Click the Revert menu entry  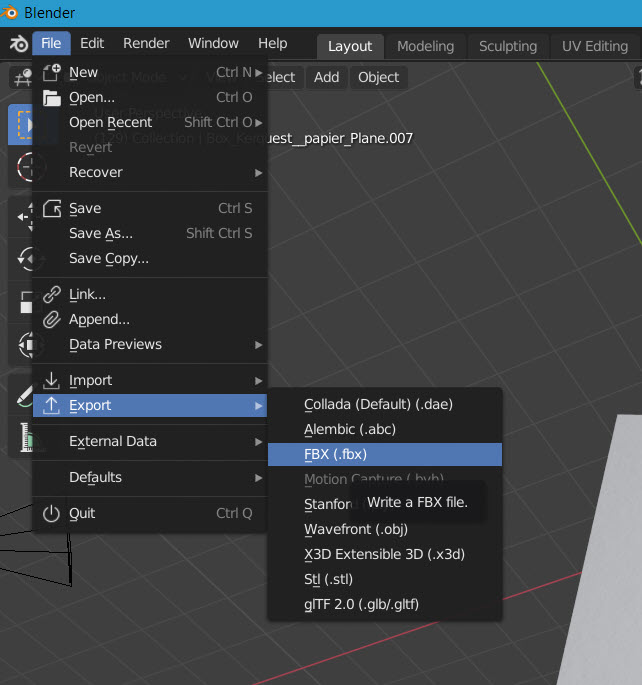tap(150, 147)
